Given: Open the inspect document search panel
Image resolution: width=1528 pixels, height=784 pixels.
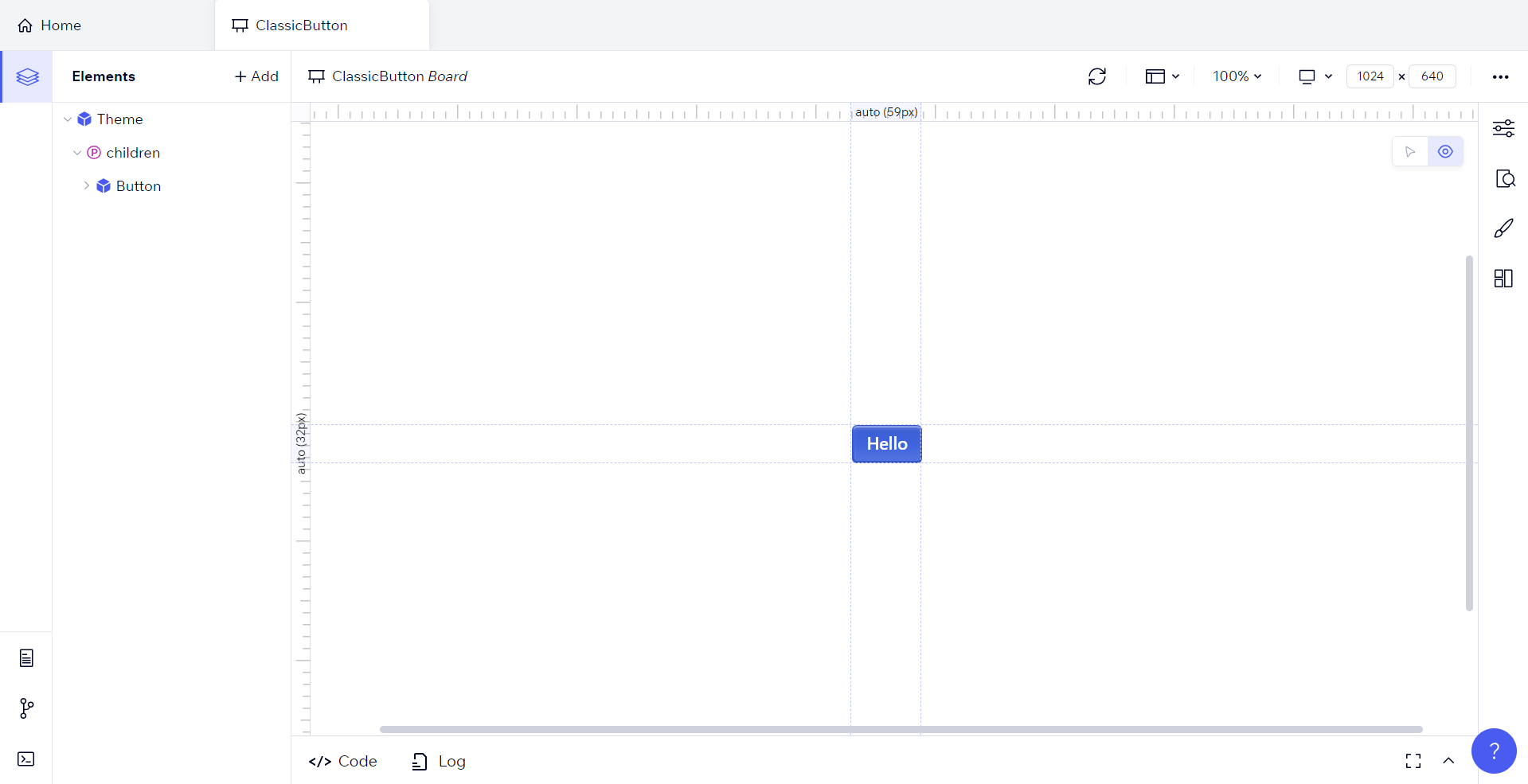Looking at the screenshot, I should [x=1504, y=178].
